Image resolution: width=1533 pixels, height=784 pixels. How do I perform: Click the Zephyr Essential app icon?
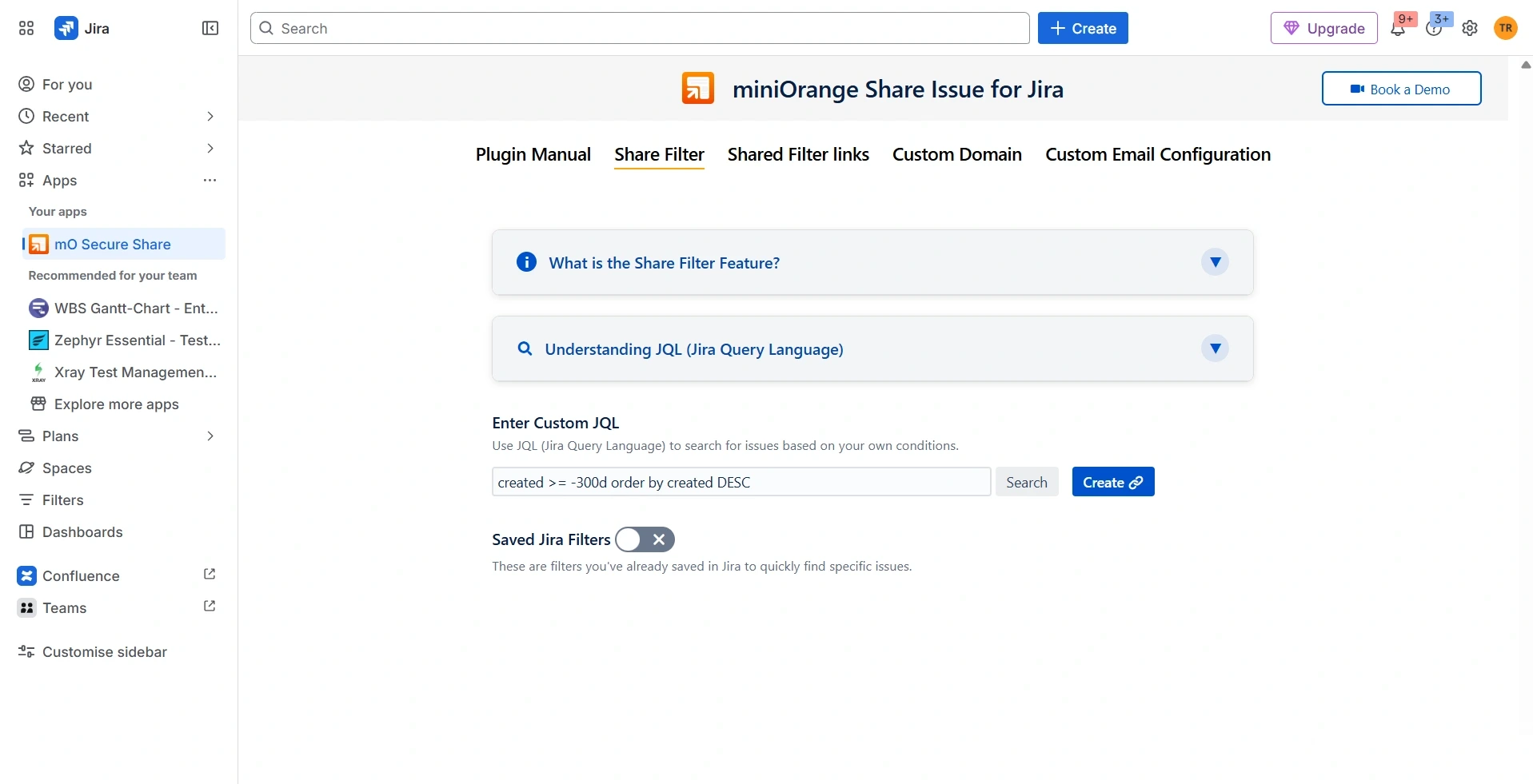point(38,340)
